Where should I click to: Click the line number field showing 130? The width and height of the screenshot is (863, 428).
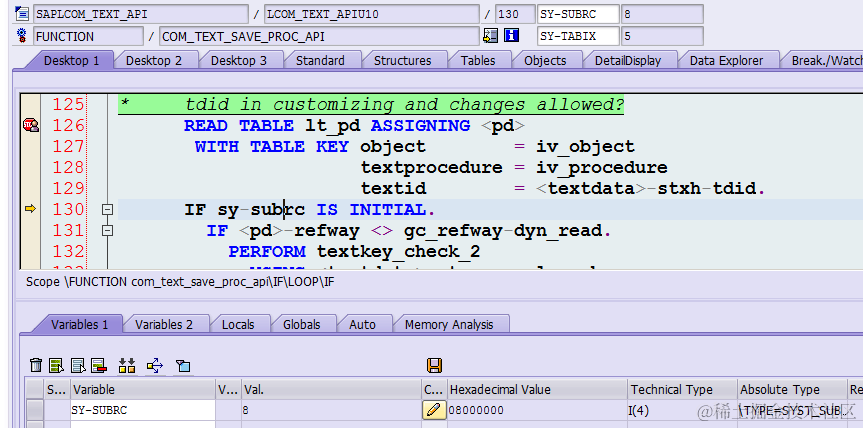[515, 14]
